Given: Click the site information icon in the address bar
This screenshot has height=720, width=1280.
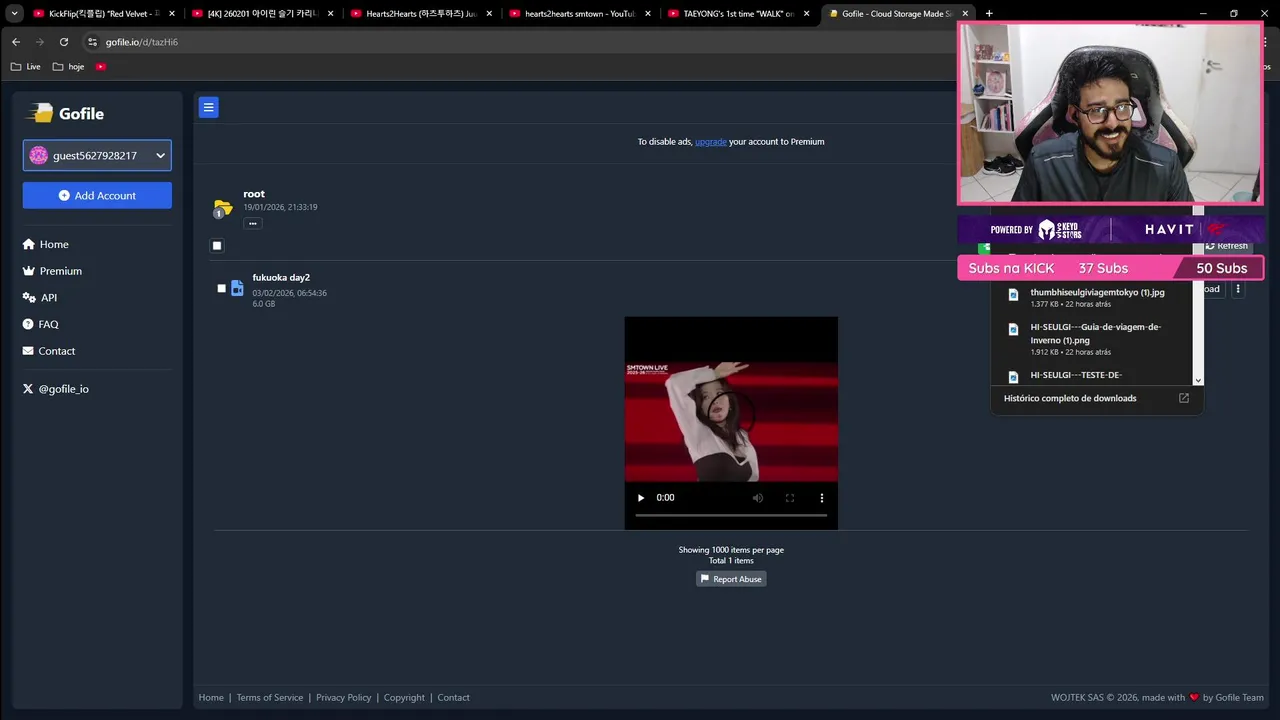Looking at the screenshot, I should [92, 42].
